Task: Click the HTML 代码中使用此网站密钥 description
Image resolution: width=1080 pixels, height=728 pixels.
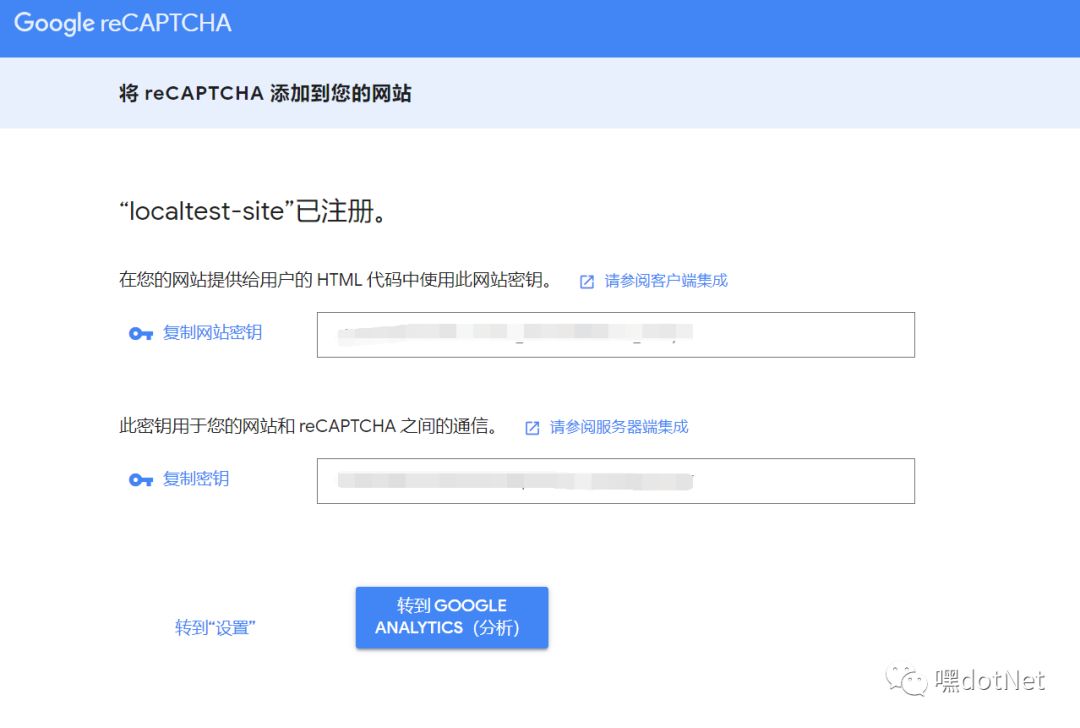Action: [335, 280]
